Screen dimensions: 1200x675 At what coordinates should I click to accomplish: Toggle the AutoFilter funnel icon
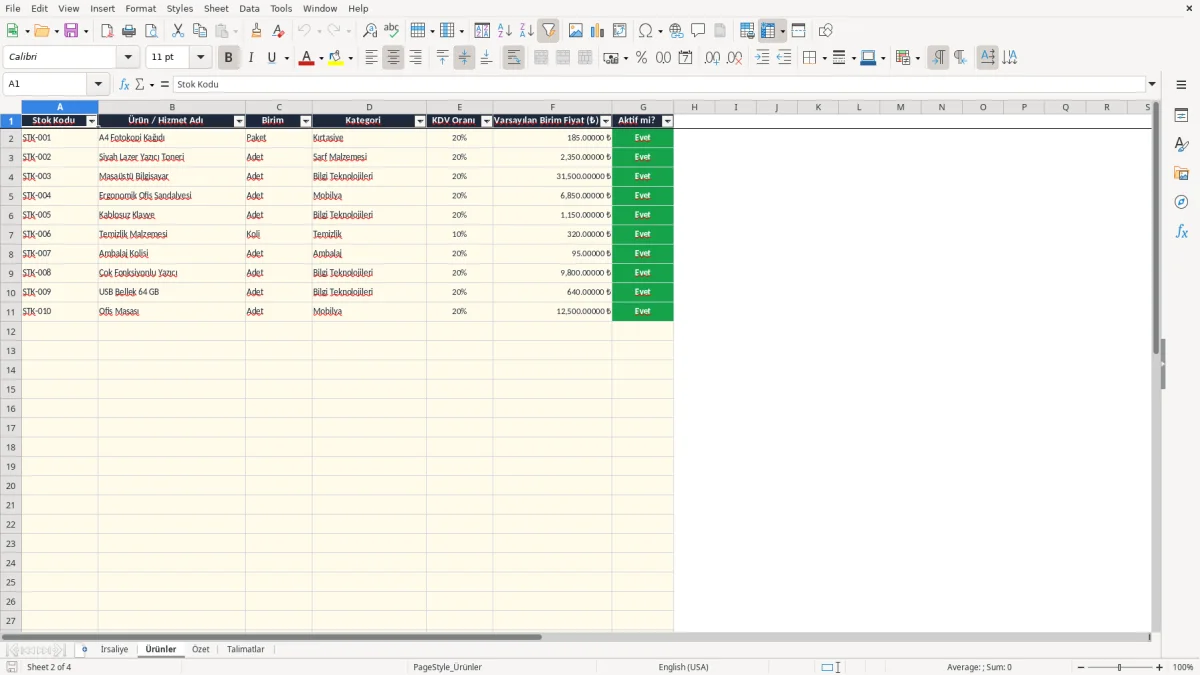point(548,31)
